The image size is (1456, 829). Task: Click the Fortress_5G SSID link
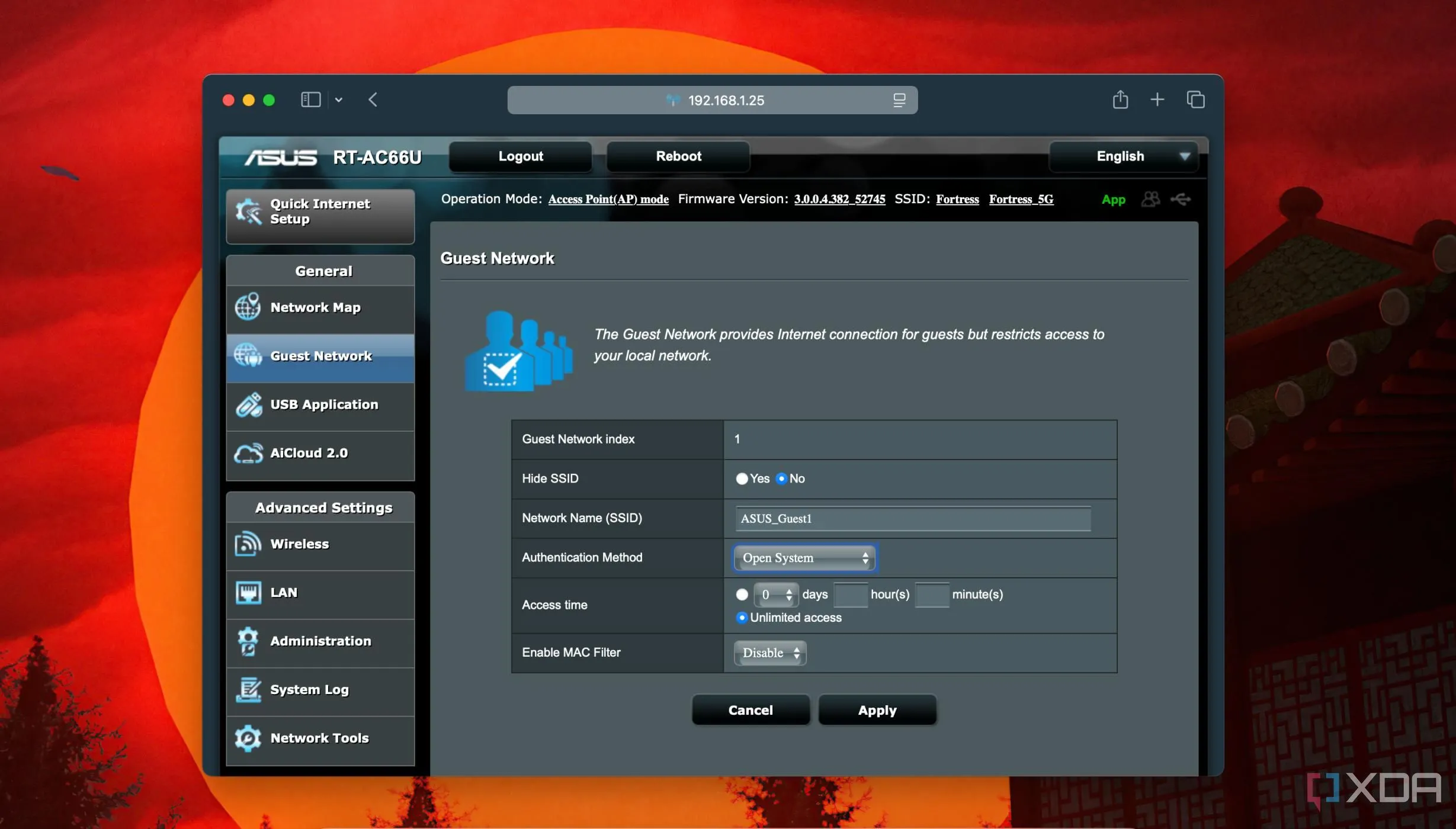(1021, 200)
